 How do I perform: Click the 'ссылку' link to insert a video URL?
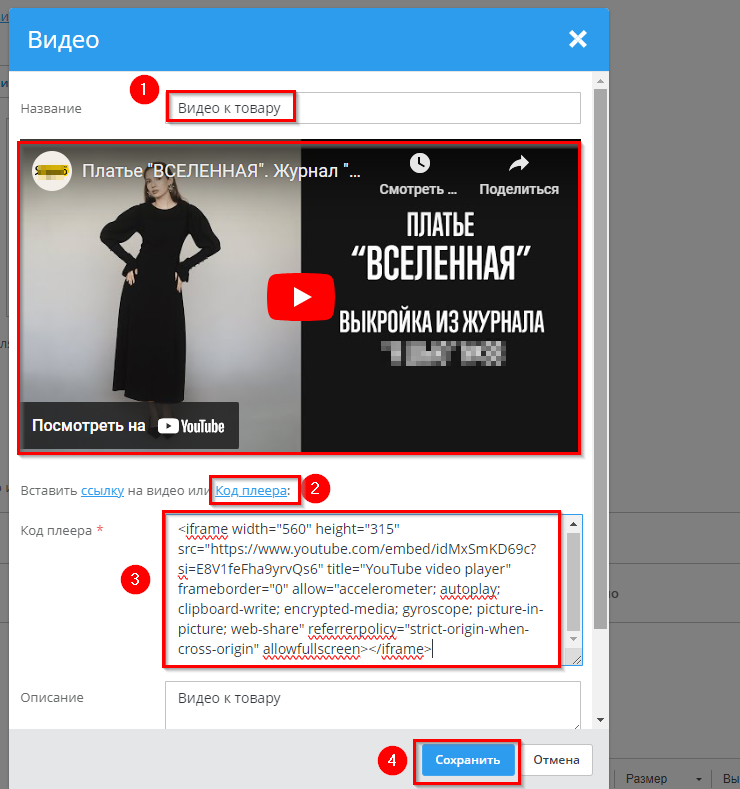(102, 490)
